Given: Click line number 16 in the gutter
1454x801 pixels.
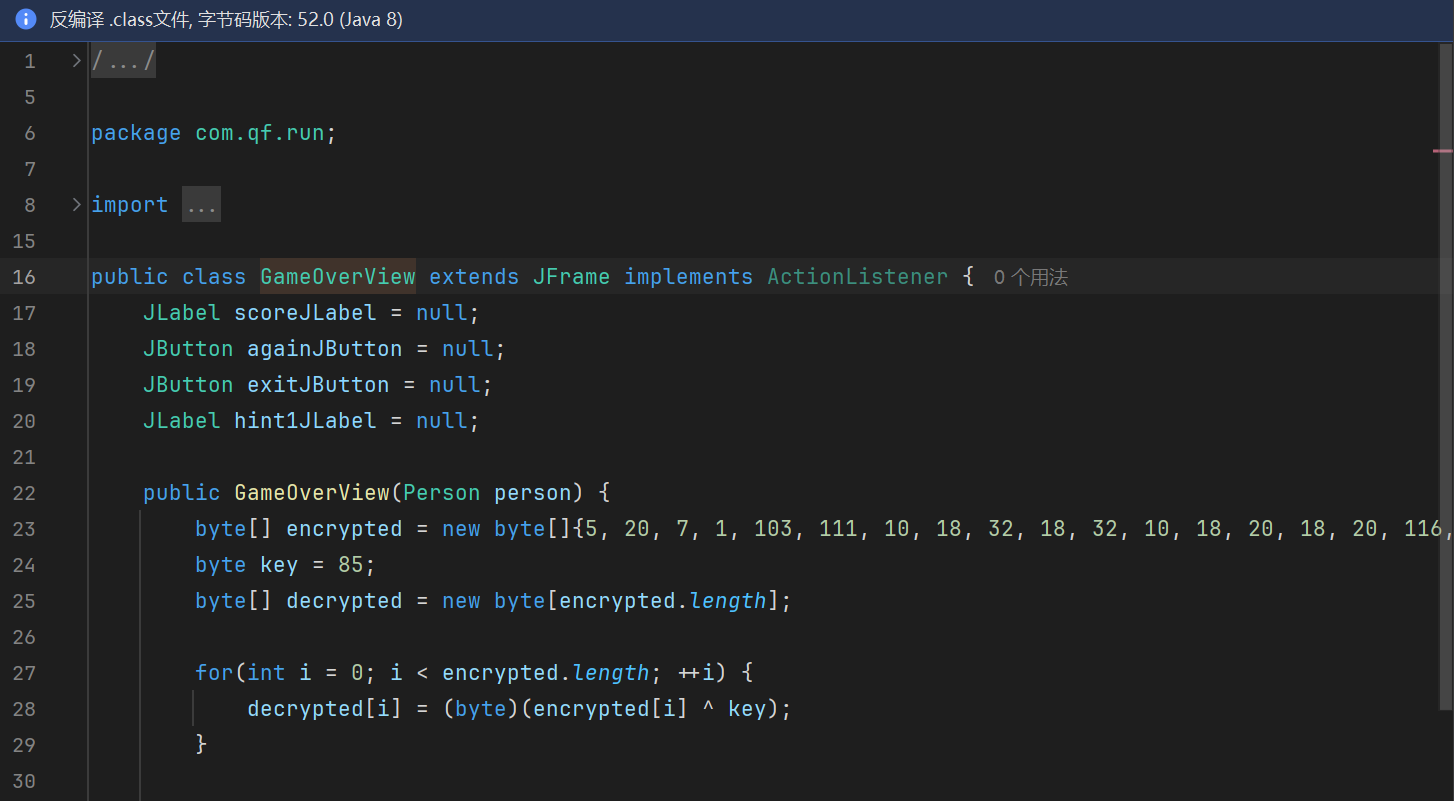Looking at the screenshot, I should [23, 277].
